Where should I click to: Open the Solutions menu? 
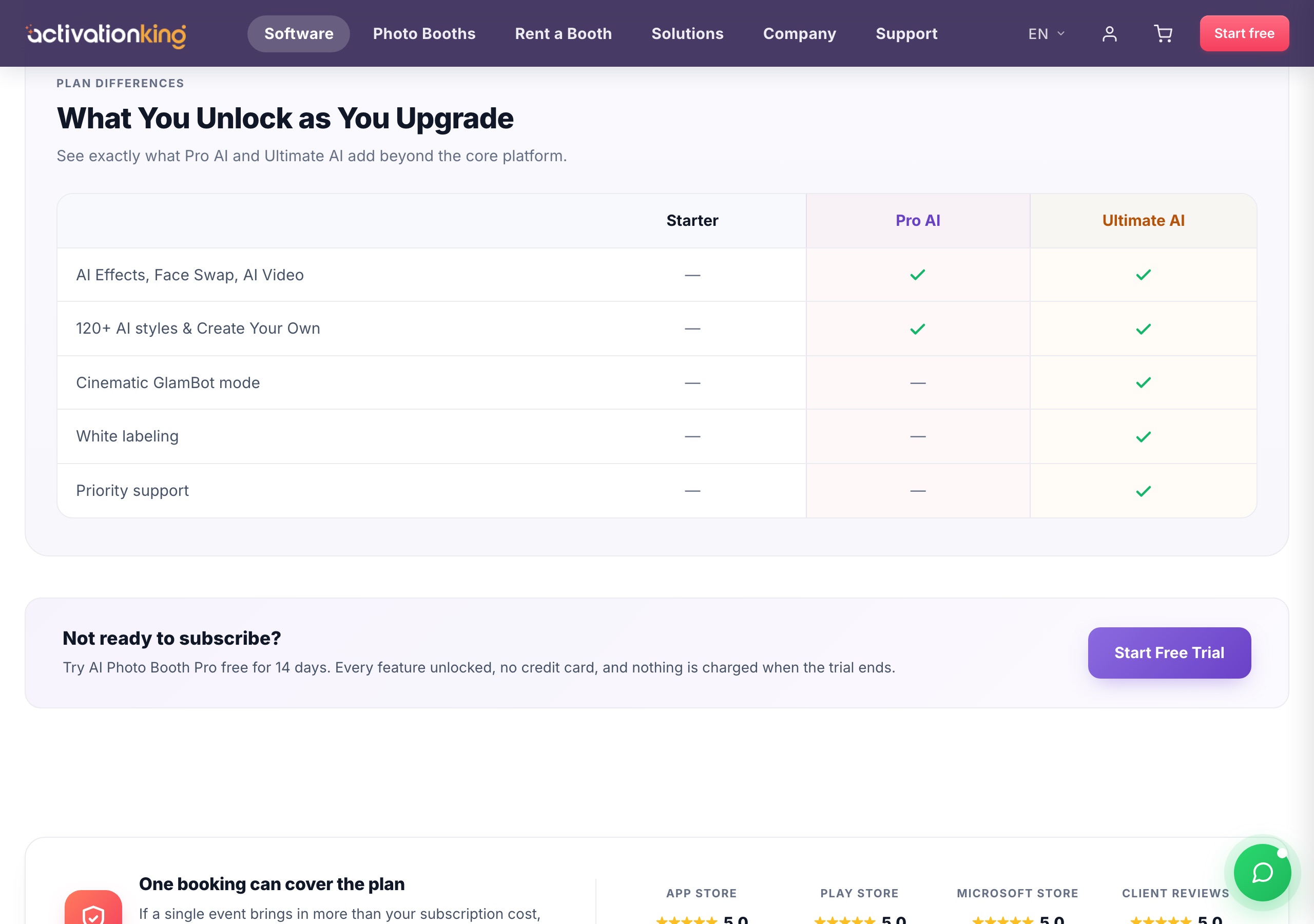[x=687, y=34]
